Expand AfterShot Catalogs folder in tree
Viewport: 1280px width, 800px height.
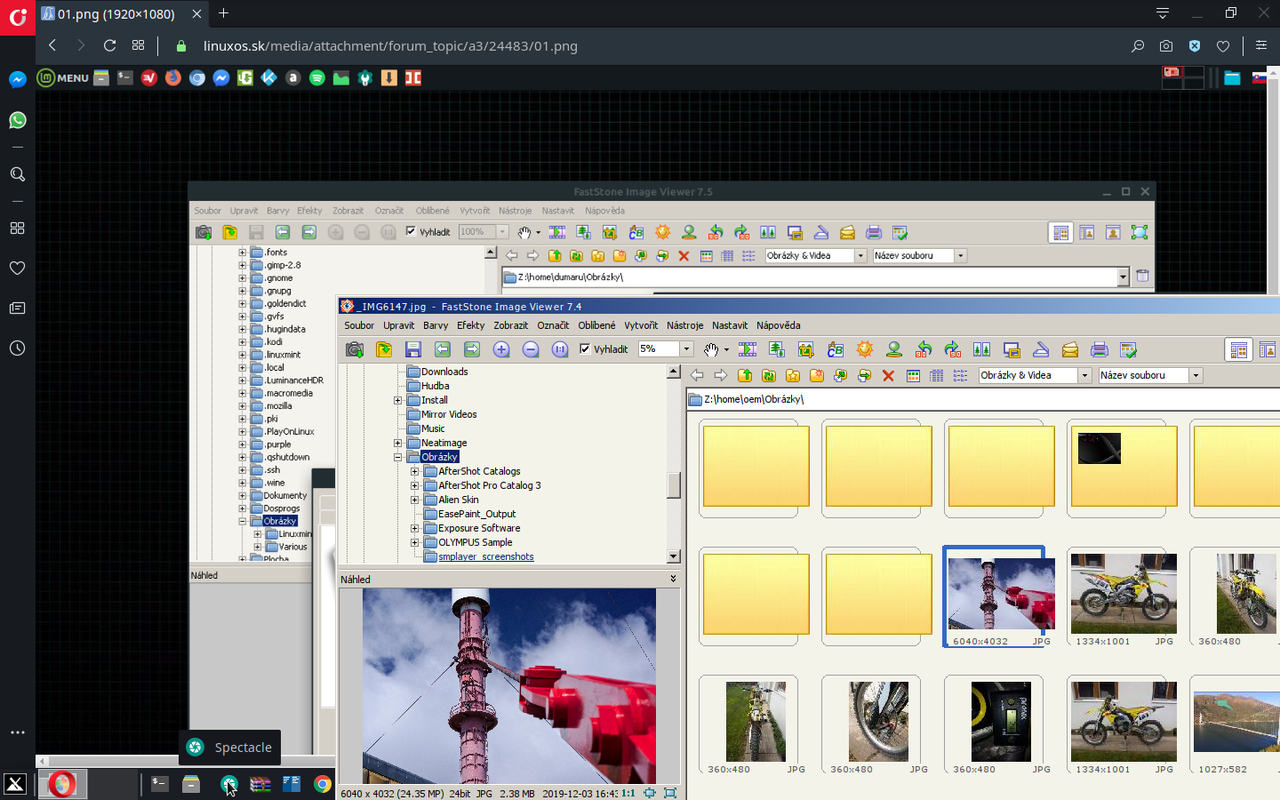coord(415,471)
